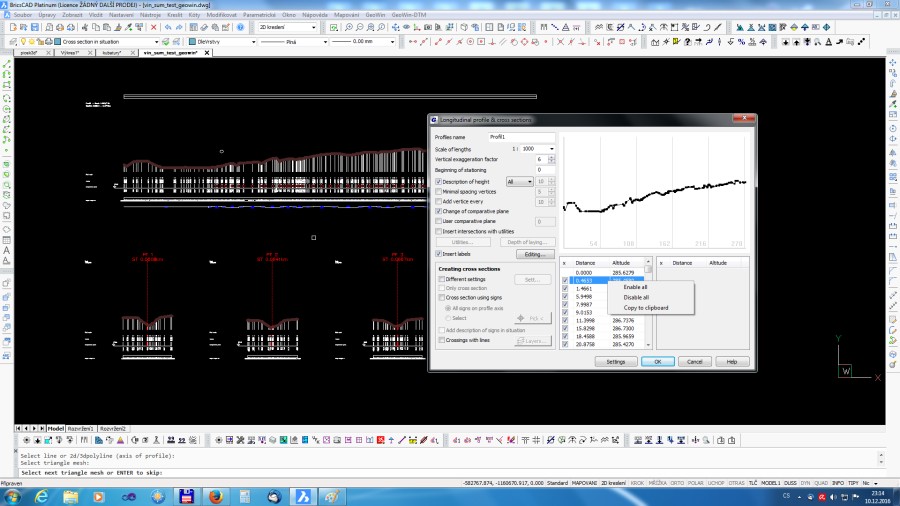Viewport: 900px width, 506px height.
Task: Click the Editing... button
Action: click(535, 254)
